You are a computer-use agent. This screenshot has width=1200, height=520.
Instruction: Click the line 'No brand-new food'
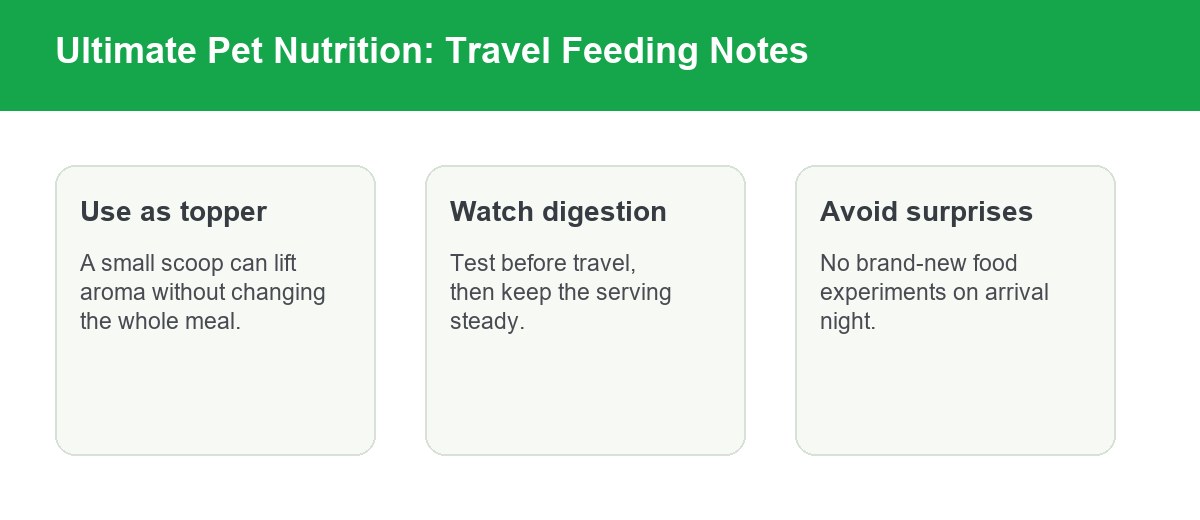click(918, 264)
